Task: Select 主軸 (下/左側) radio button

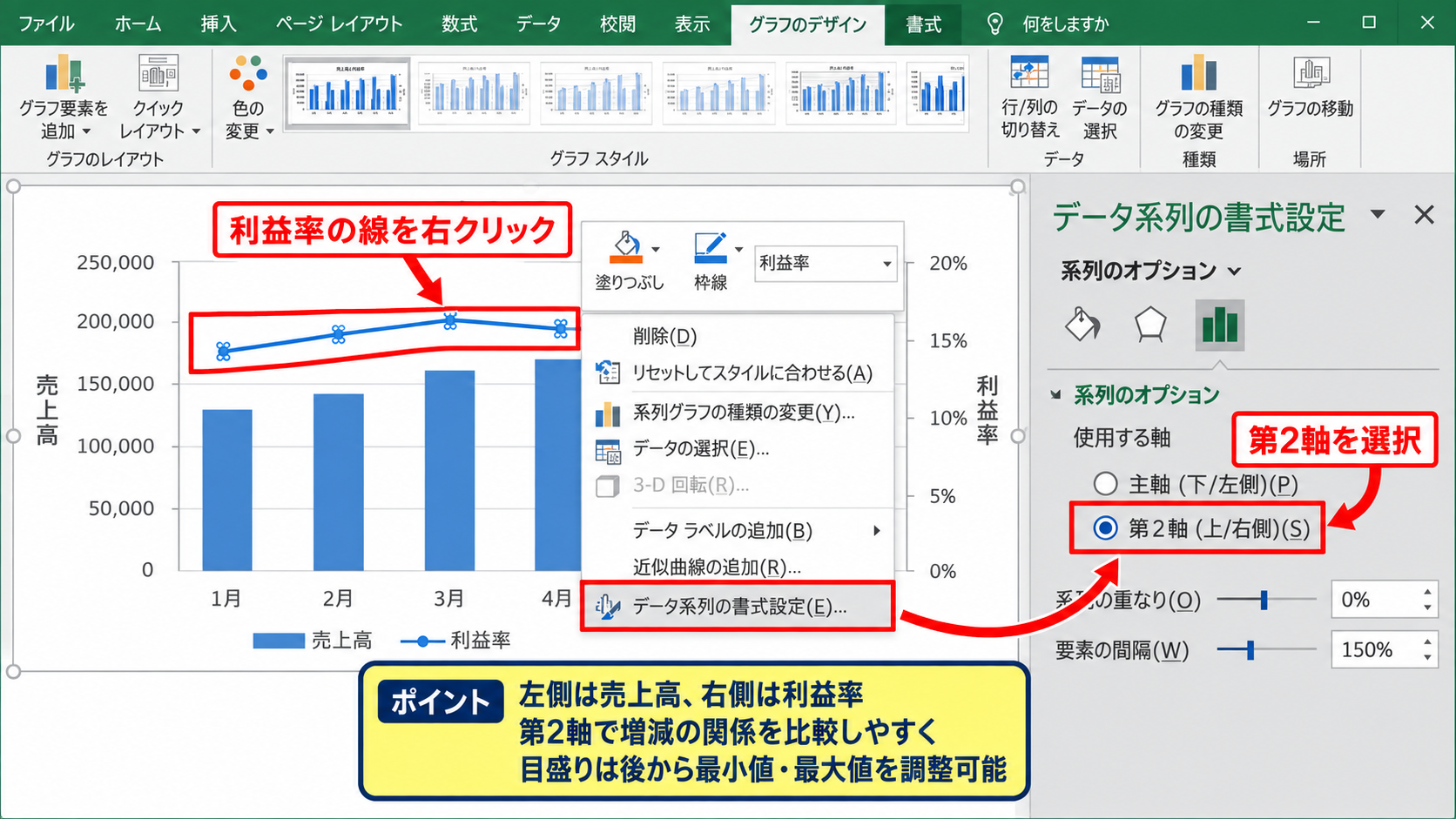Action: click(1105, 484)
